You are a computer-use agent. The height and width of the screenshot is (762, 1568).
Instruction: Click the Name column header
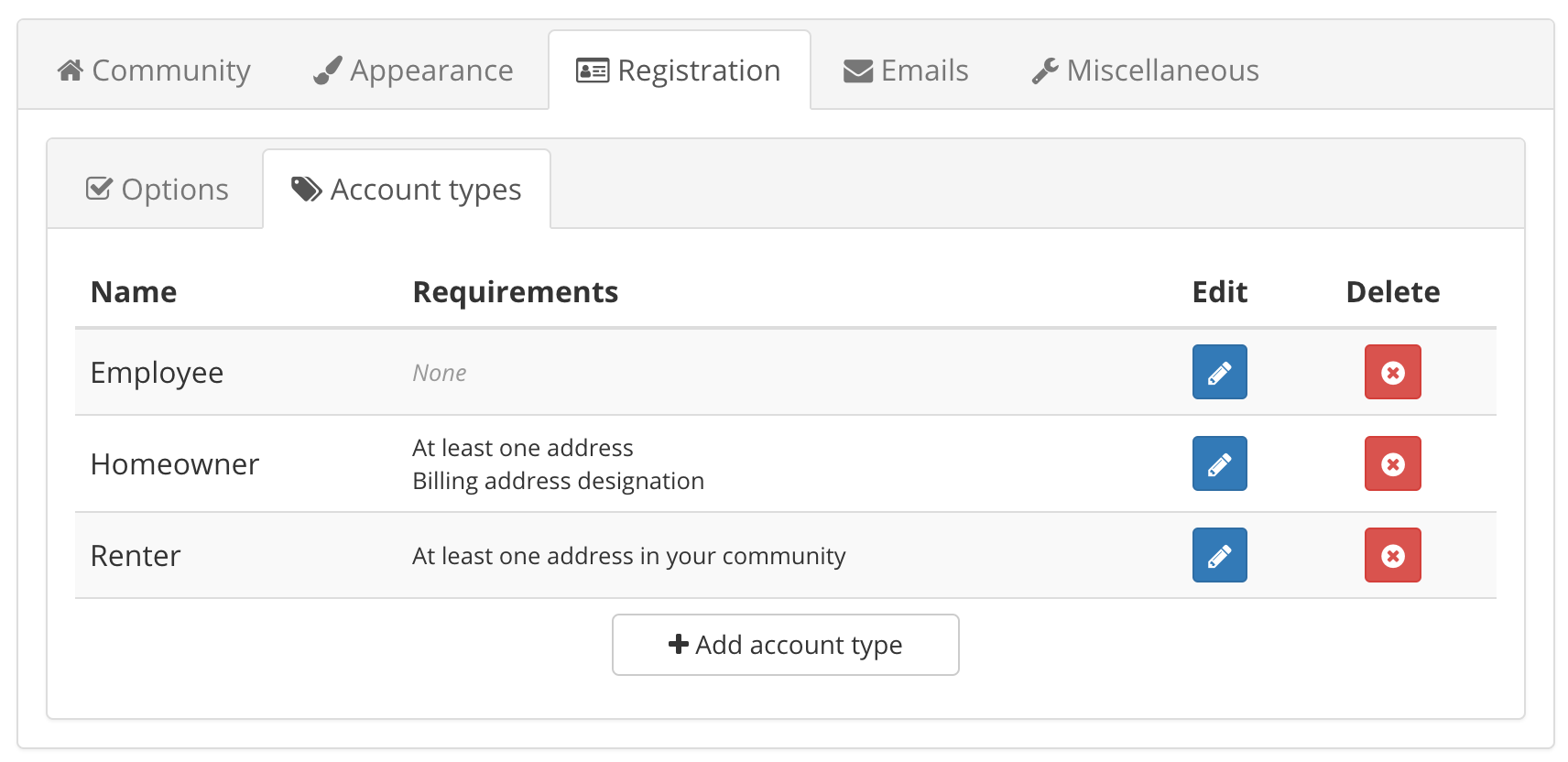click(x=134, y=292)
